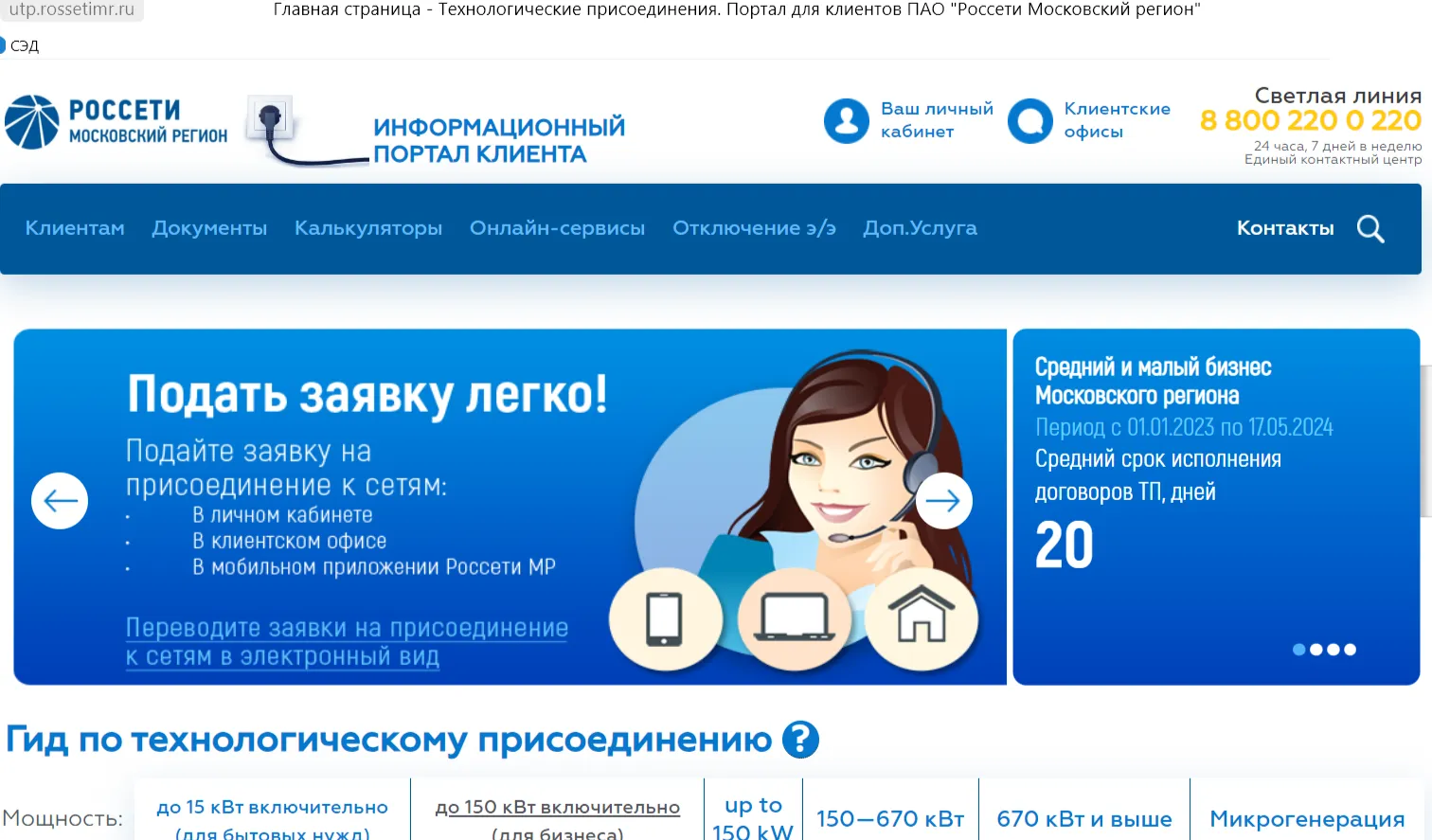Open the Клиентам menu
The width and height of the screenshot is (1432, 840).
point(75,228)
